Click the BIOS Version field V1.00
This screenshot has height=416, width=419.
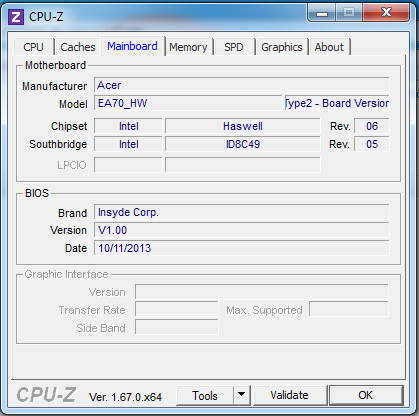[x=242, y=230]
